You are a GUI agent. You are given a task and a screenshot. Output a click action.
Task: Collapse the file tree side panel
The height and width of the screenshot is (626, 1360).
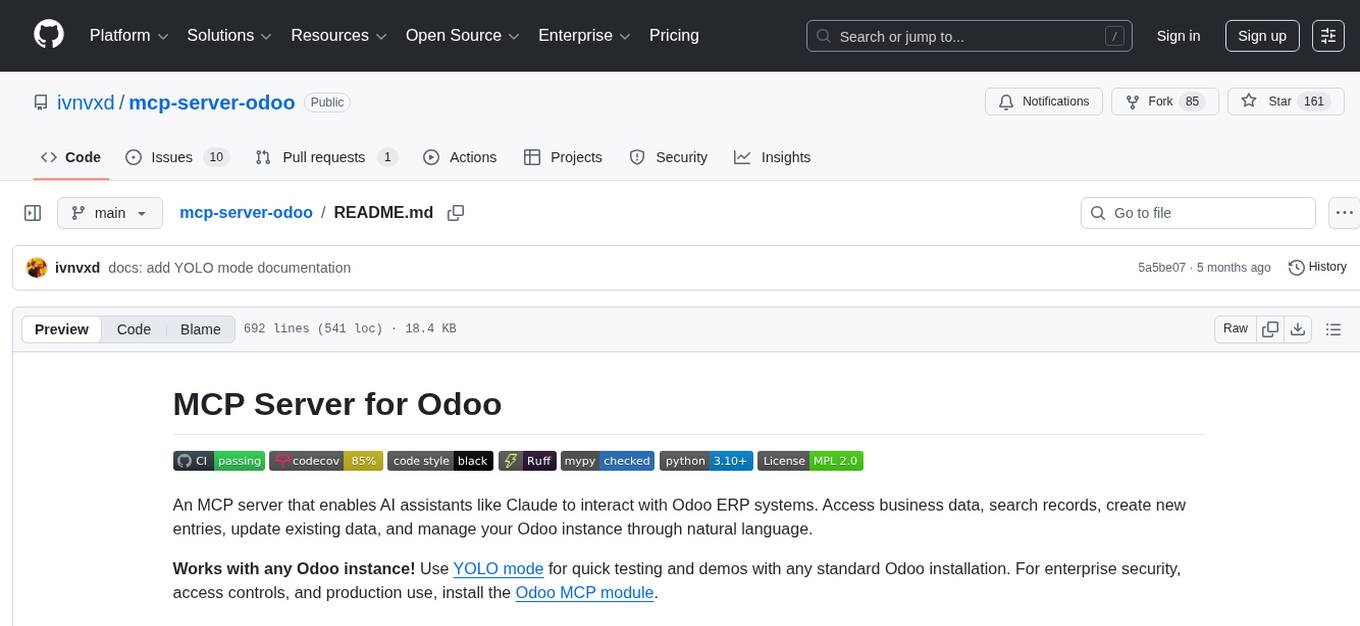[32, 212]
